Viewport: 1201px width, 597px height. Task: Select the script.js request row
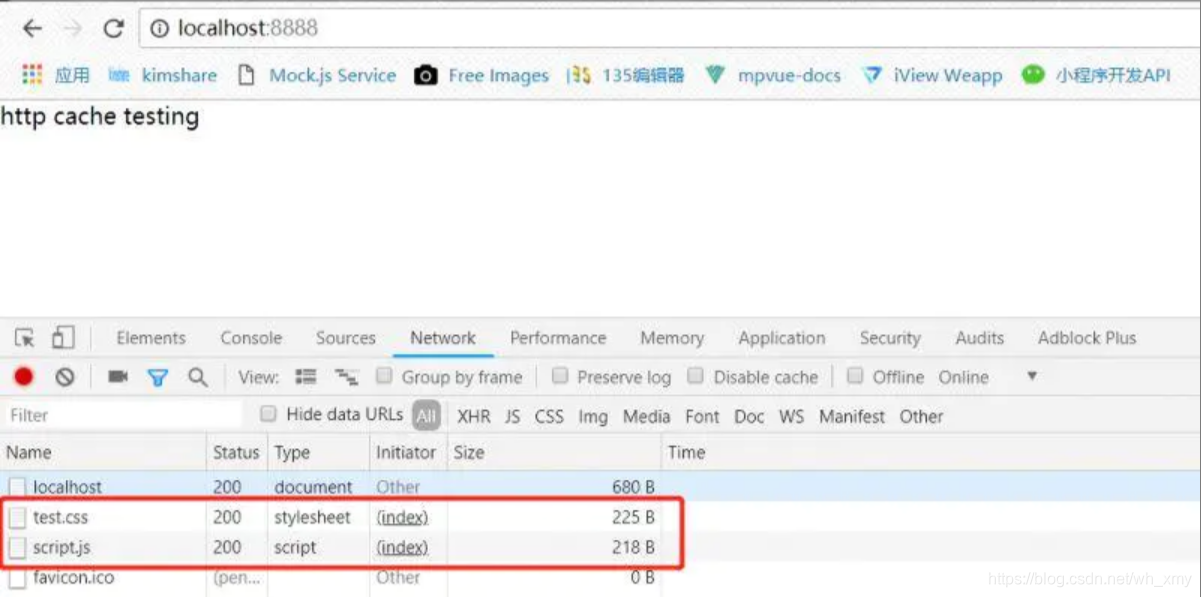[600, 547]
